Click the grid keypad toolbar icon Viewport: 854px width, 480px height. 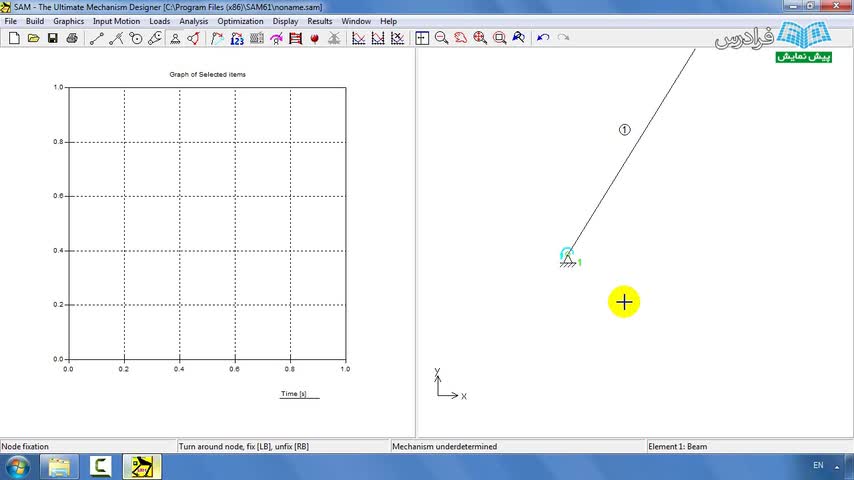pyautogui.click(x=257, y=38)
